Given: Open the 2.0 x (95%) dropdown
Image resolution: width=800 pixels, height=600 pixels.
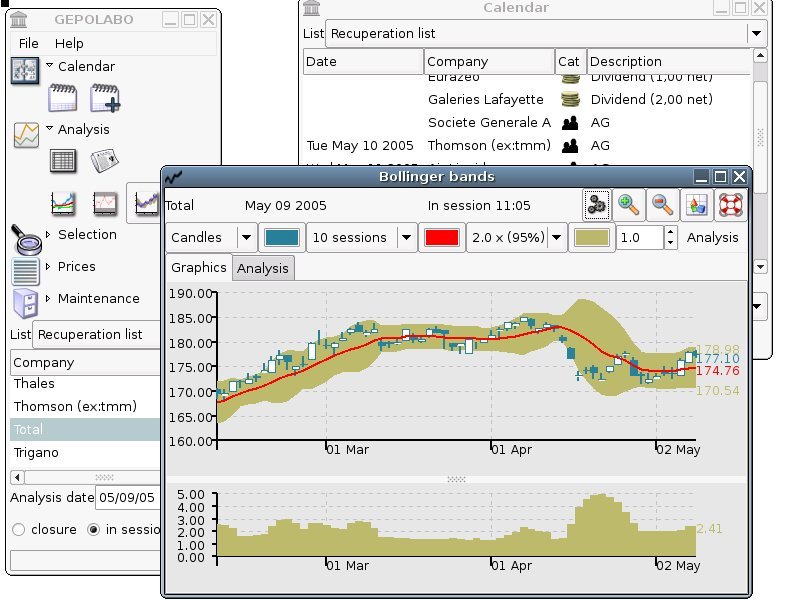Looking at the screenshot, I should tap(557, 237).
